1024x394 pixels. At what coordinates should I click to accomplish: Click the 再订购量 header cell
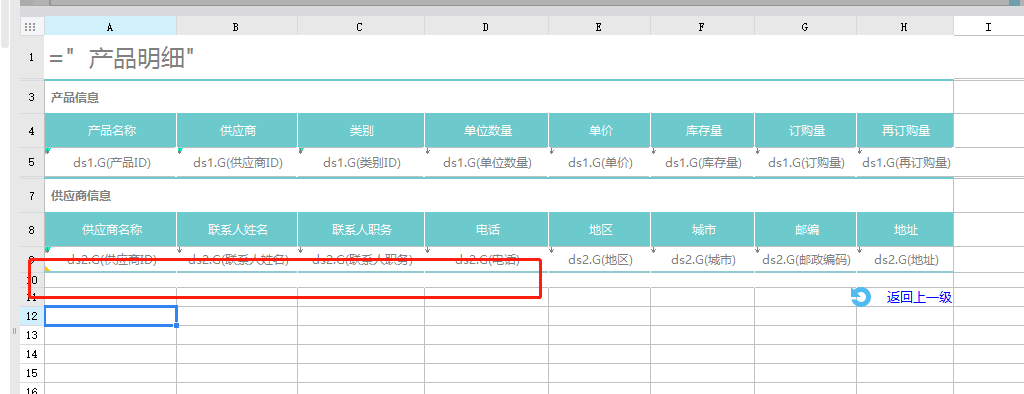[x=905, y=131]
